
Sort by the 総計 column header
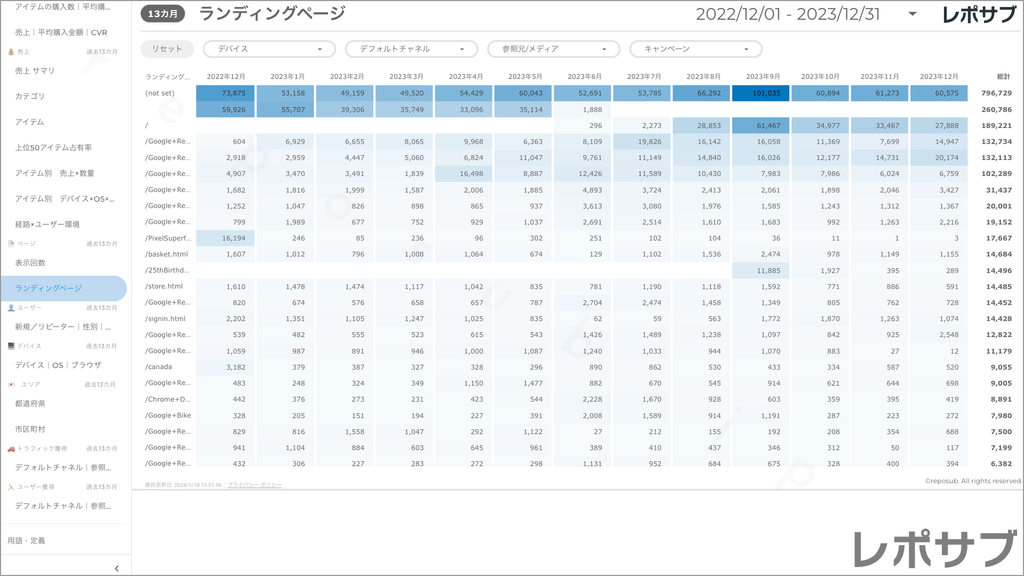[1003, 76]
